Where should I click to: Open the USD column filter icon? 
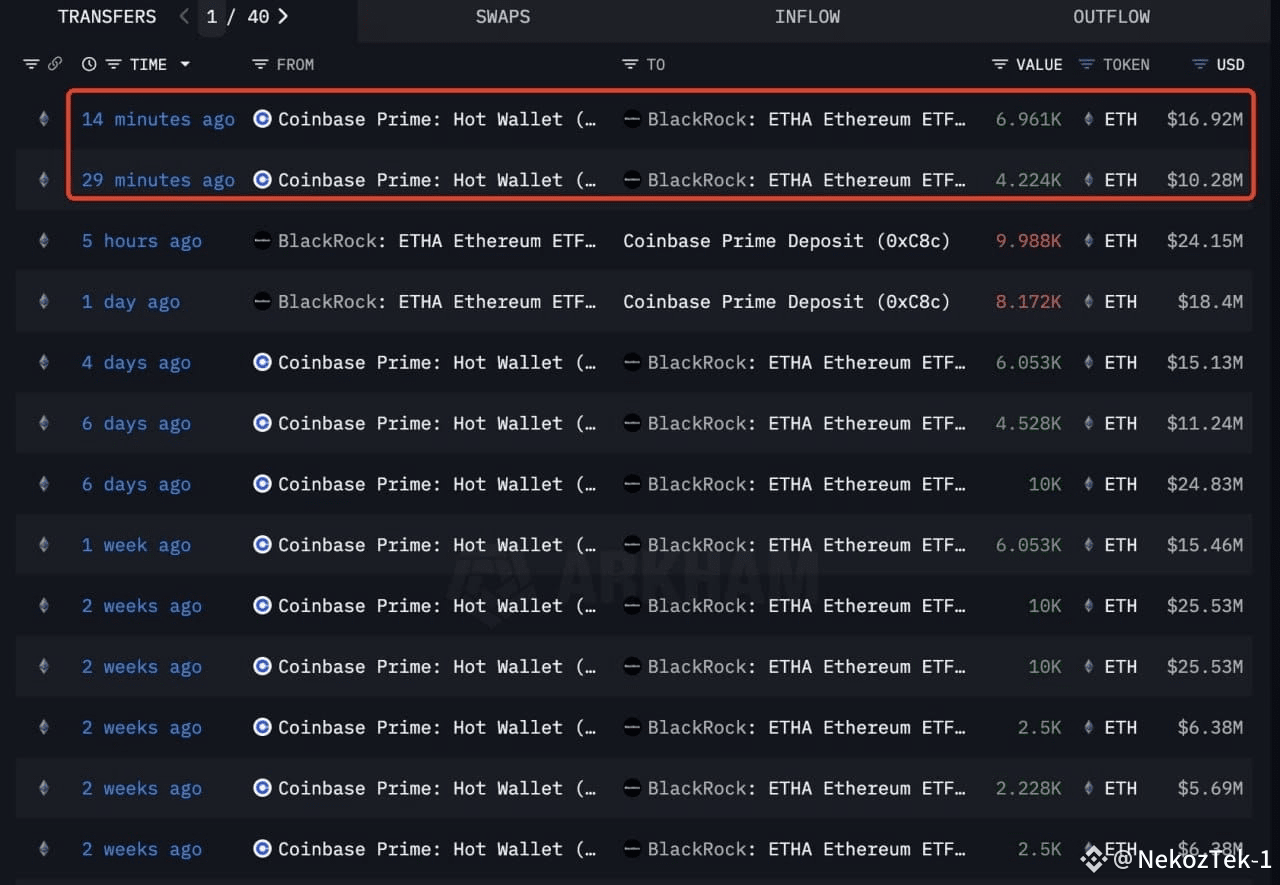coord(1201,64)
